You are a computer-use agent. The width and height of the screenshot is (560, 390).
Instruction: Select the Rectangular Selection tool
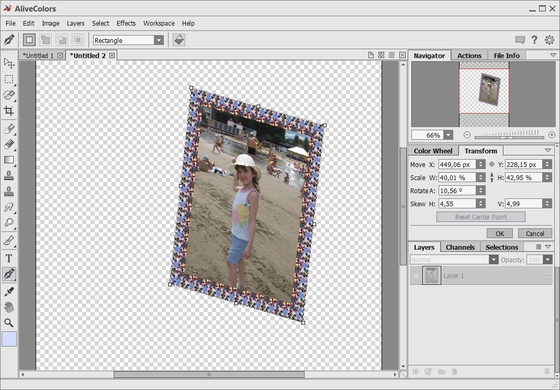coord(9,79)
